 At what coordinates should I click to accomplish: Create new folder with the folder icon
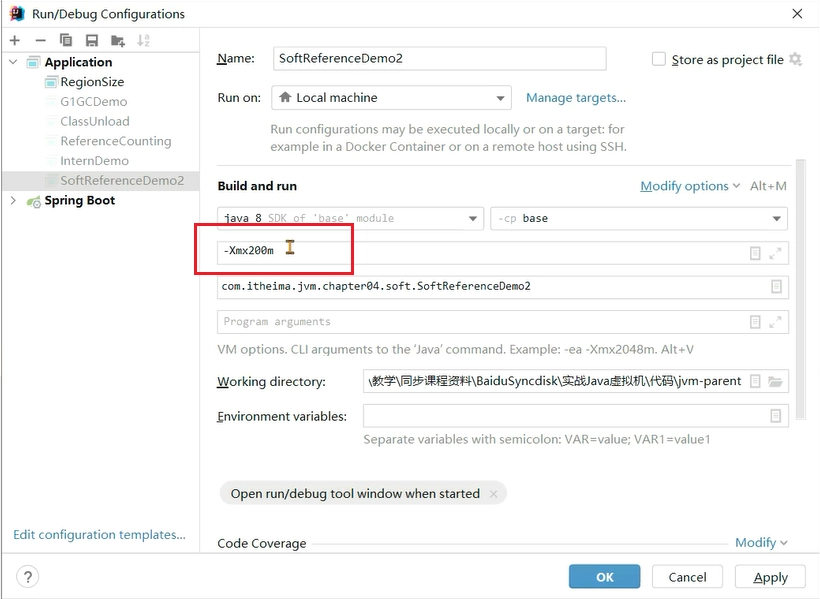tap(118, 40)
